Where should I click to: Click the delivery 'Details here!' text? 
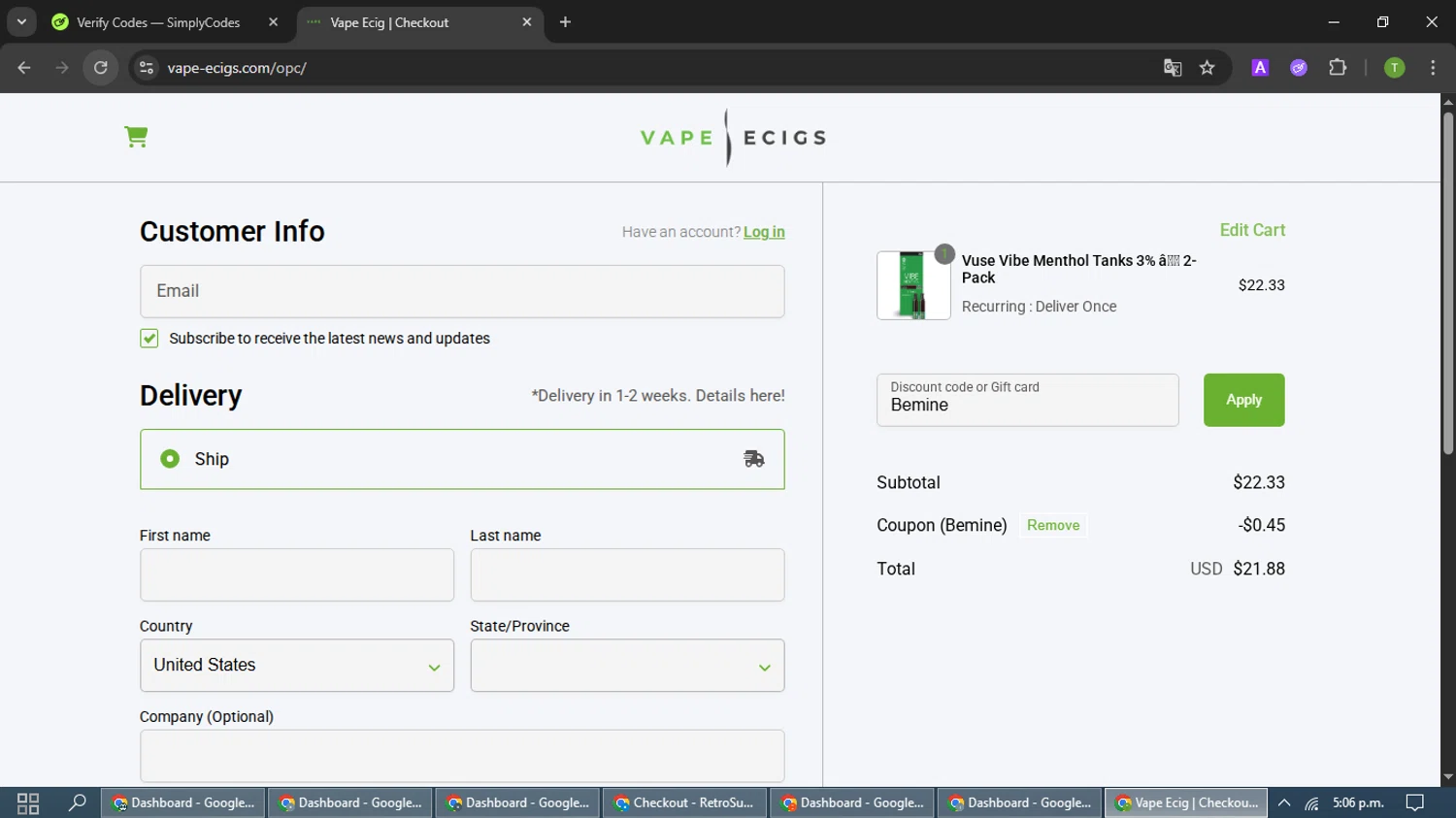(740, 396)
